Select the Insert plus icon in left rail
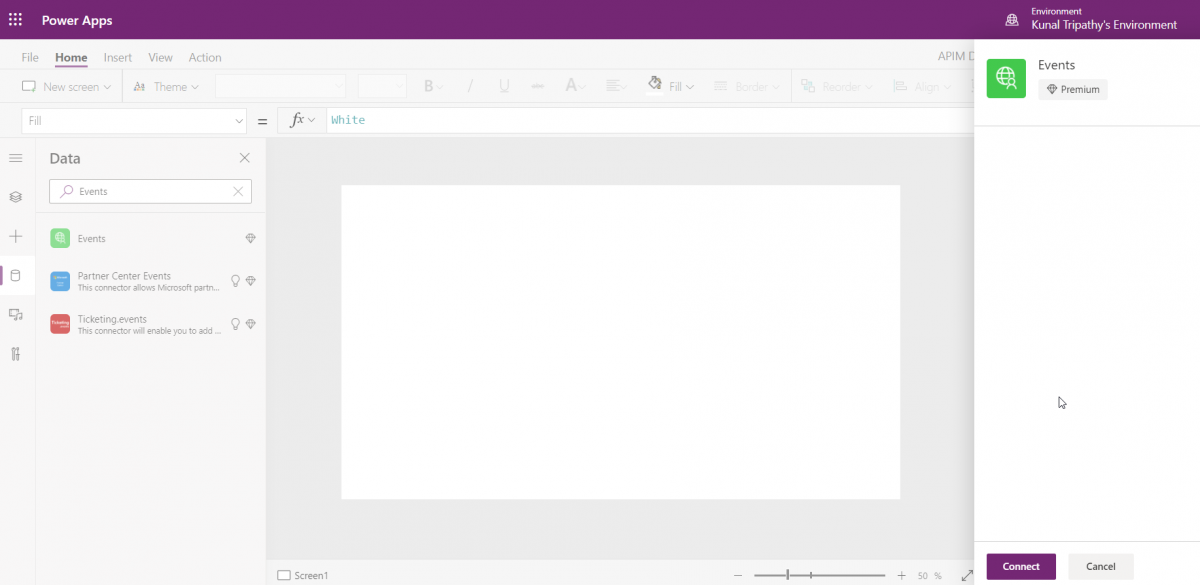This screenshot has height=585, width=1200. click(15, 237)
